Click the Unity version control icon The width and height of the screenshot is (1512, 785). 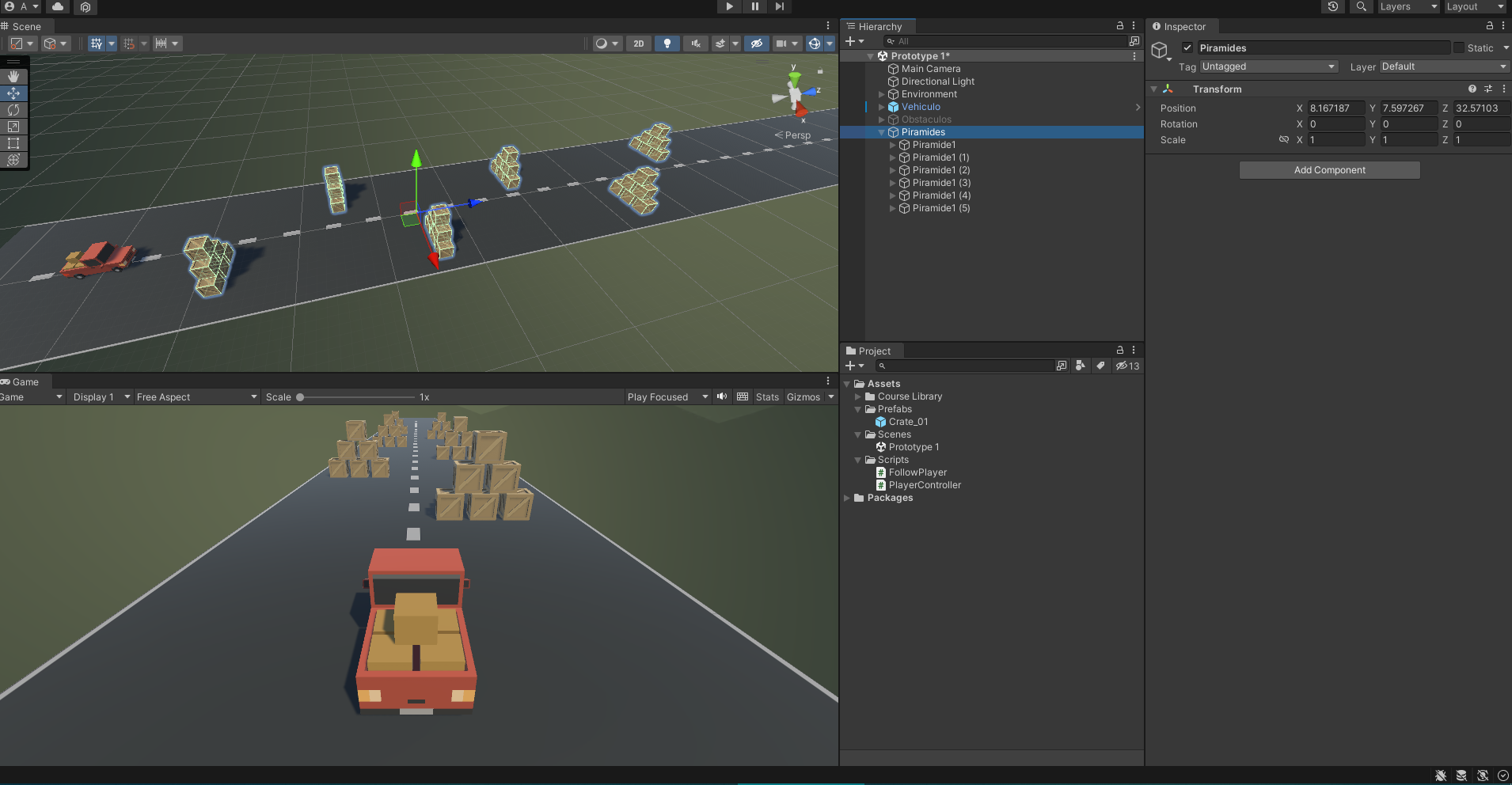(x=85, y=6)
